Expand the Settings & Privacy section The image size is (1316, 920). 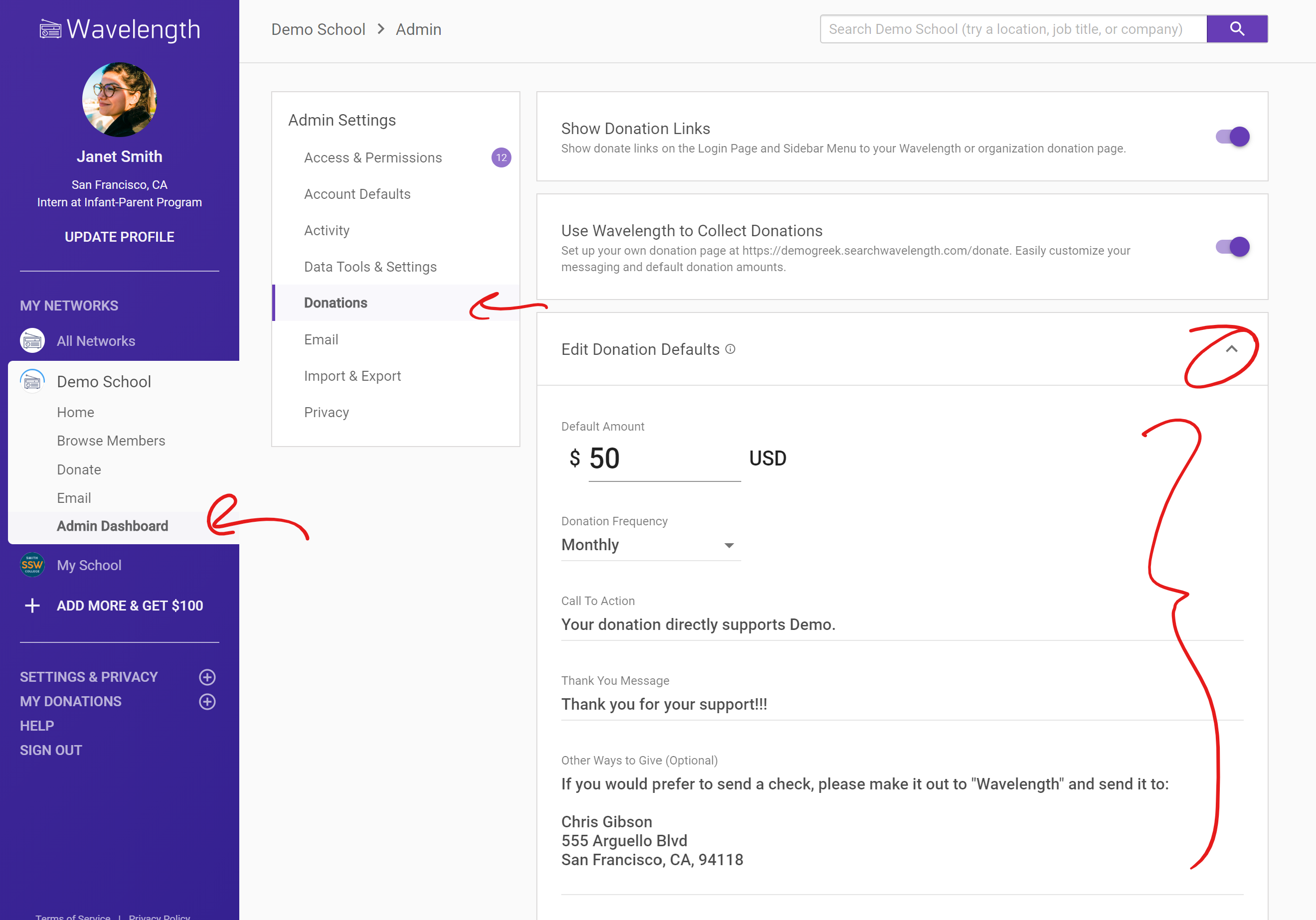(207, 677)
